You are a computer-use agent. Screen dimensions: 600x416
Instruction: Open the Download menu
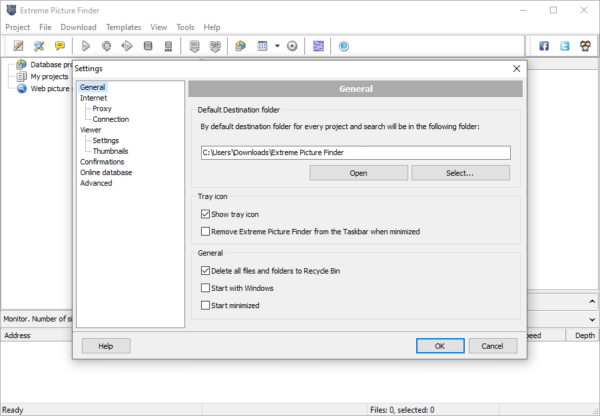coord(78,27)
